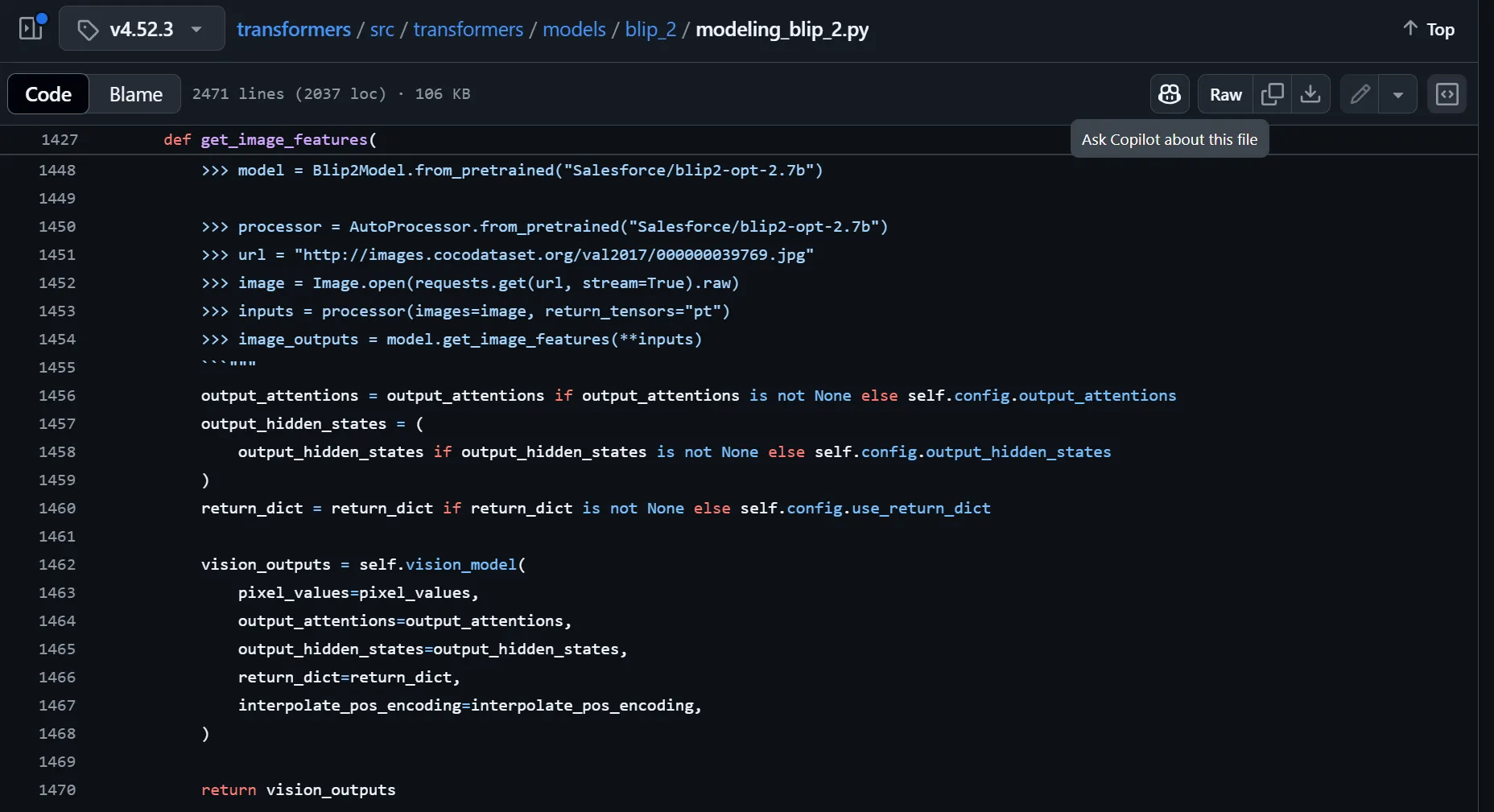Download the raw file
This screenshot has width=1494, height=812.
[1310, 94]
